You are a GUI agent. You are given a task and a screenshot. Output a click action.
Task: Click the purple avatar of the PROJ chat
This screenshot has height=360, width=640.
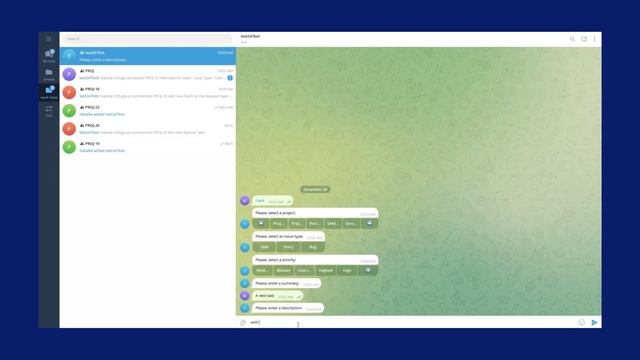pos(69,74)
